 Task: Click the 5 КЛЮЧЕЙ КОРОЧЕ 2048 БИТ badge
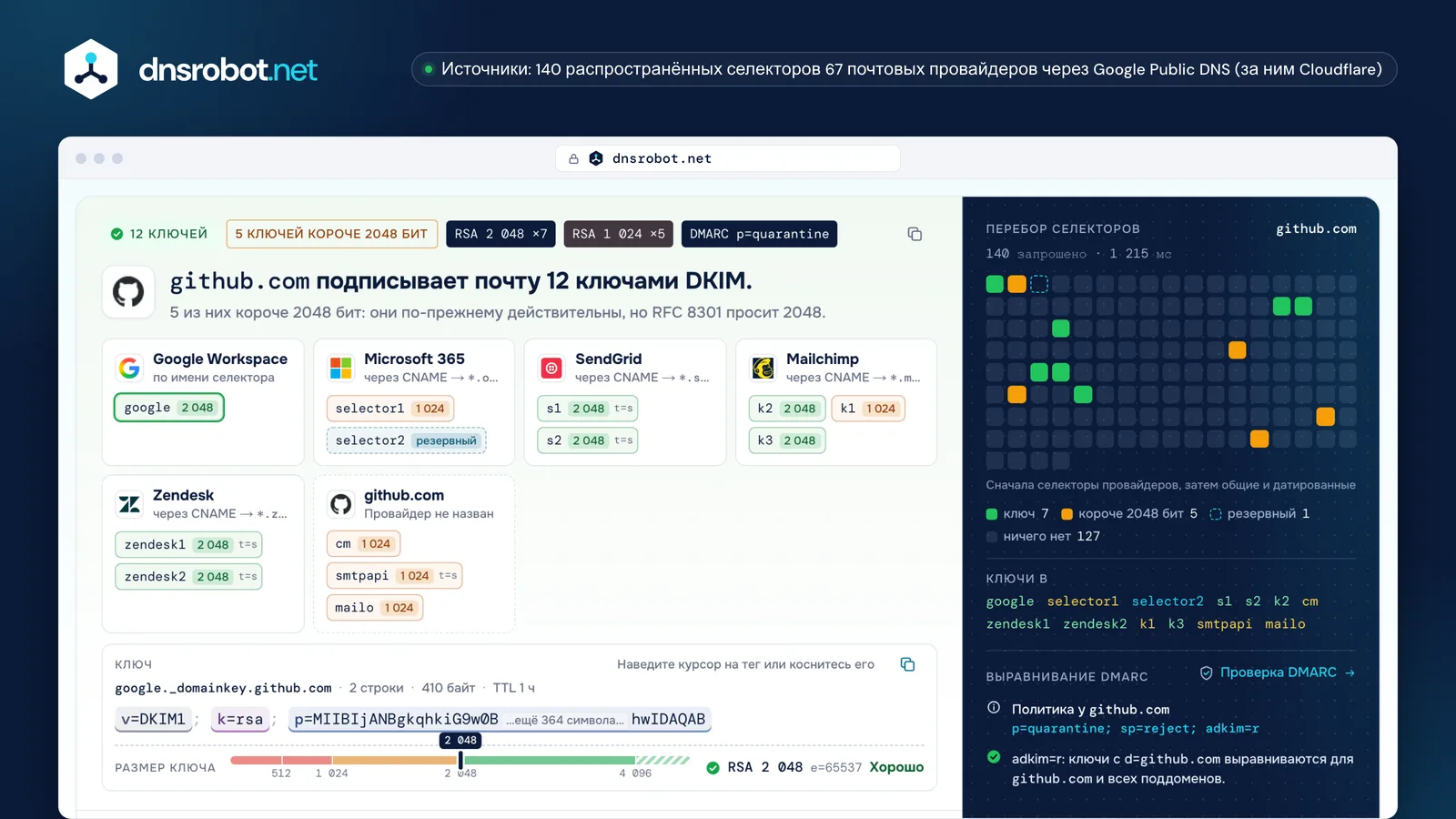click(331, 234)
